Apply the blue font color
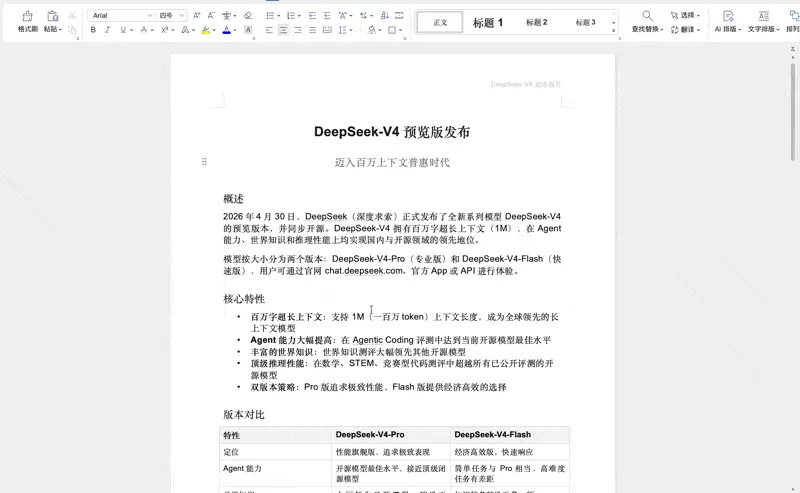 (227, 30)
